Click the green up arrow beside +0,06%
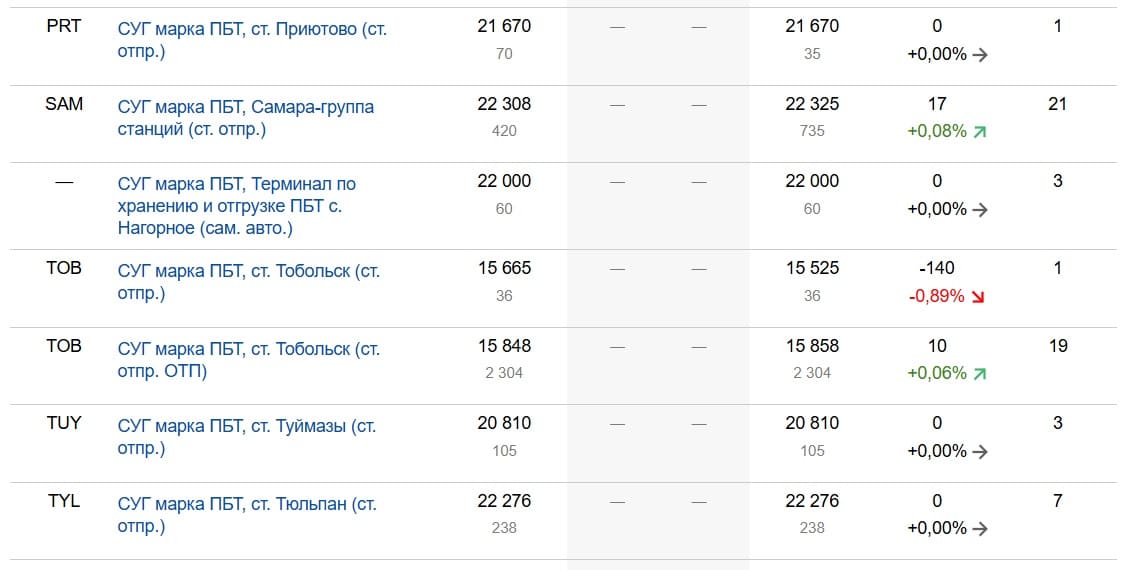This screenshot has height=570, width=1127. [979, 374]
